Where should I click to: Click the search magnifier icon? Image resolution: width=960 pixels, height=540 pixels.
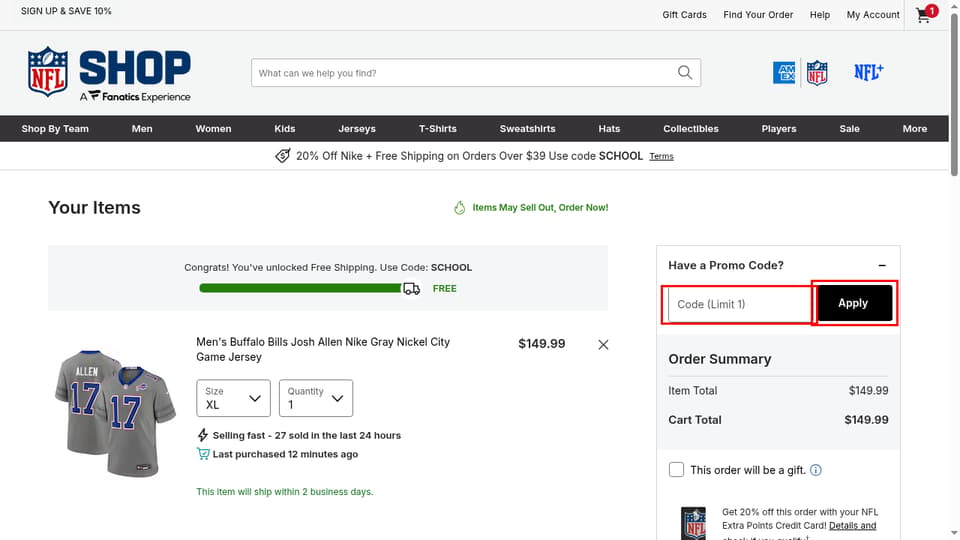tap(684, 73)
